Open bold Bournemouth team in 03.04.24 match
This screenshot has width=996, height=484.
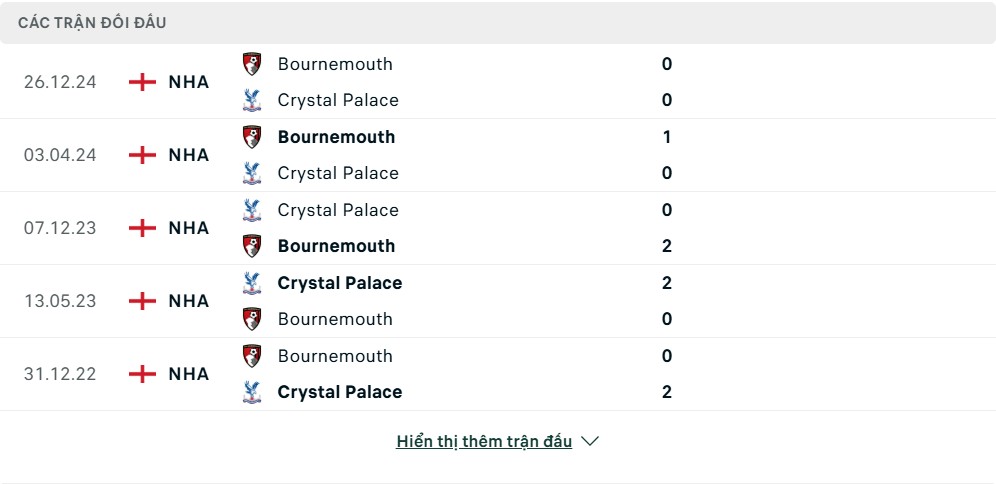[336, 137]
